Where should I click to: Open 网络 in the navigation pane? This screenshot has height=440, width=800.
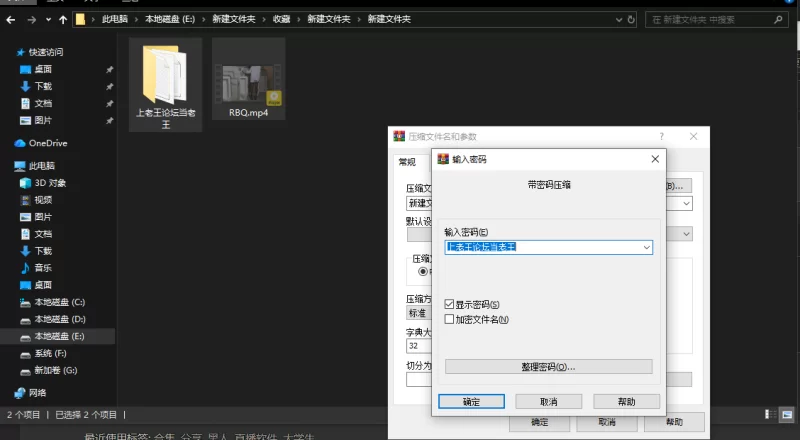[37, 393]
